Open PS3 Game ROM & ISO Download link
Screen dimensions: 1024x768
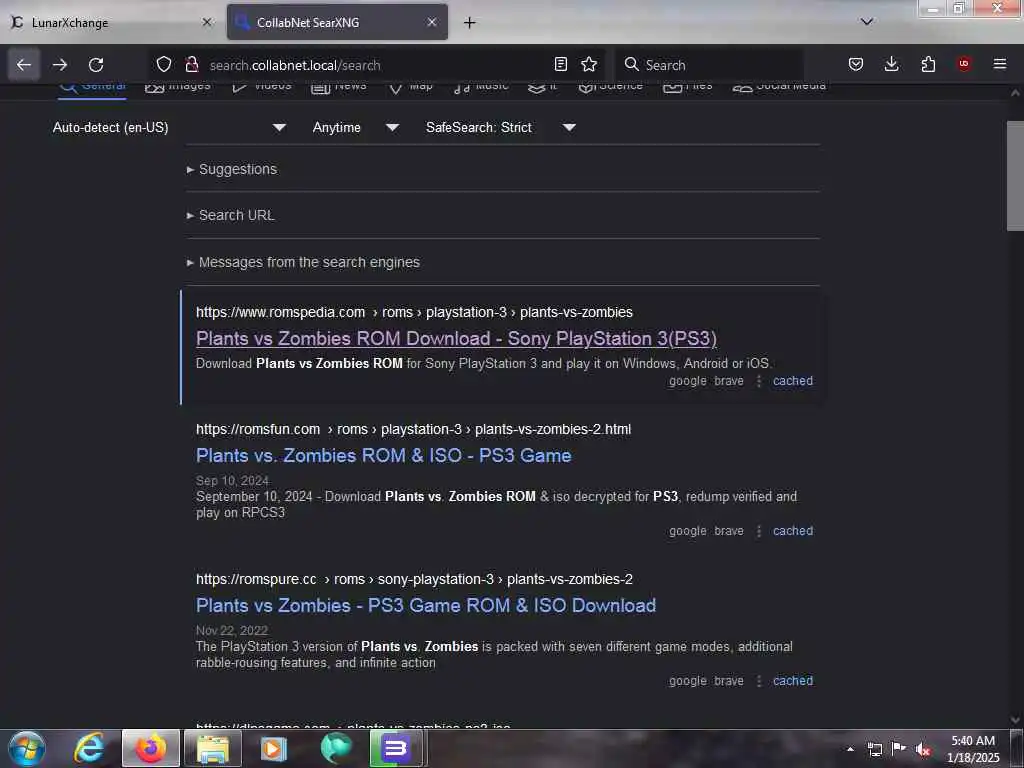point(426,605)
